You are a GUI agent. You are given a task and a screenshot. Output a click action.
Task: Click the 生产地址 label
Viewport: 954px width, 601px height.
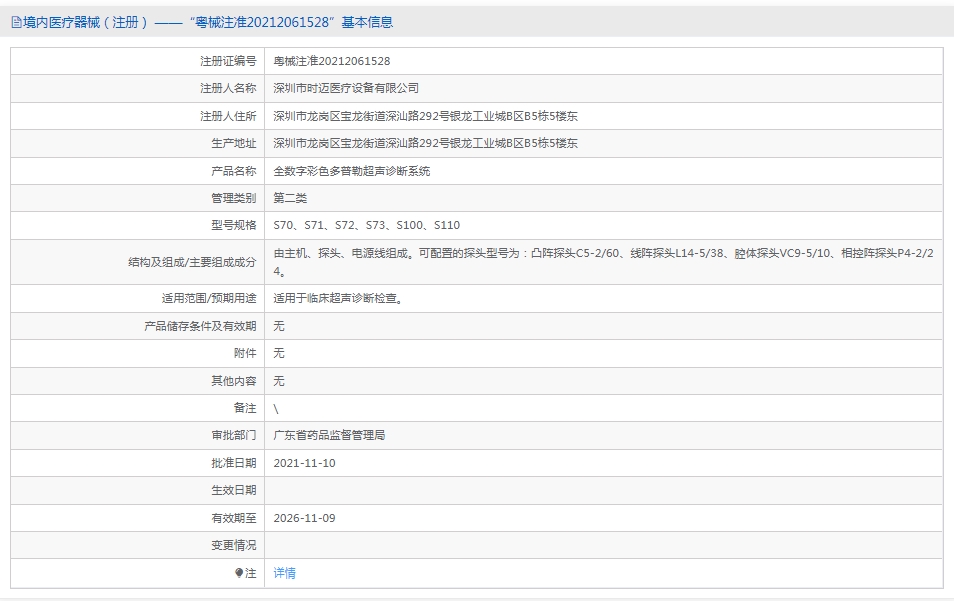(234, 143)
